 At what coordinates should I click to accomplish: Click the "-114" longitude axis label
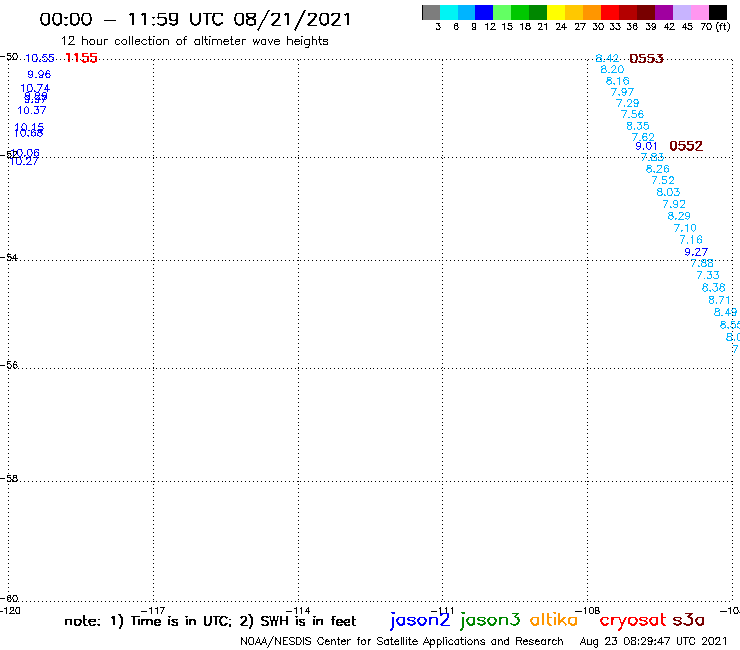click(x=298, y=611)
